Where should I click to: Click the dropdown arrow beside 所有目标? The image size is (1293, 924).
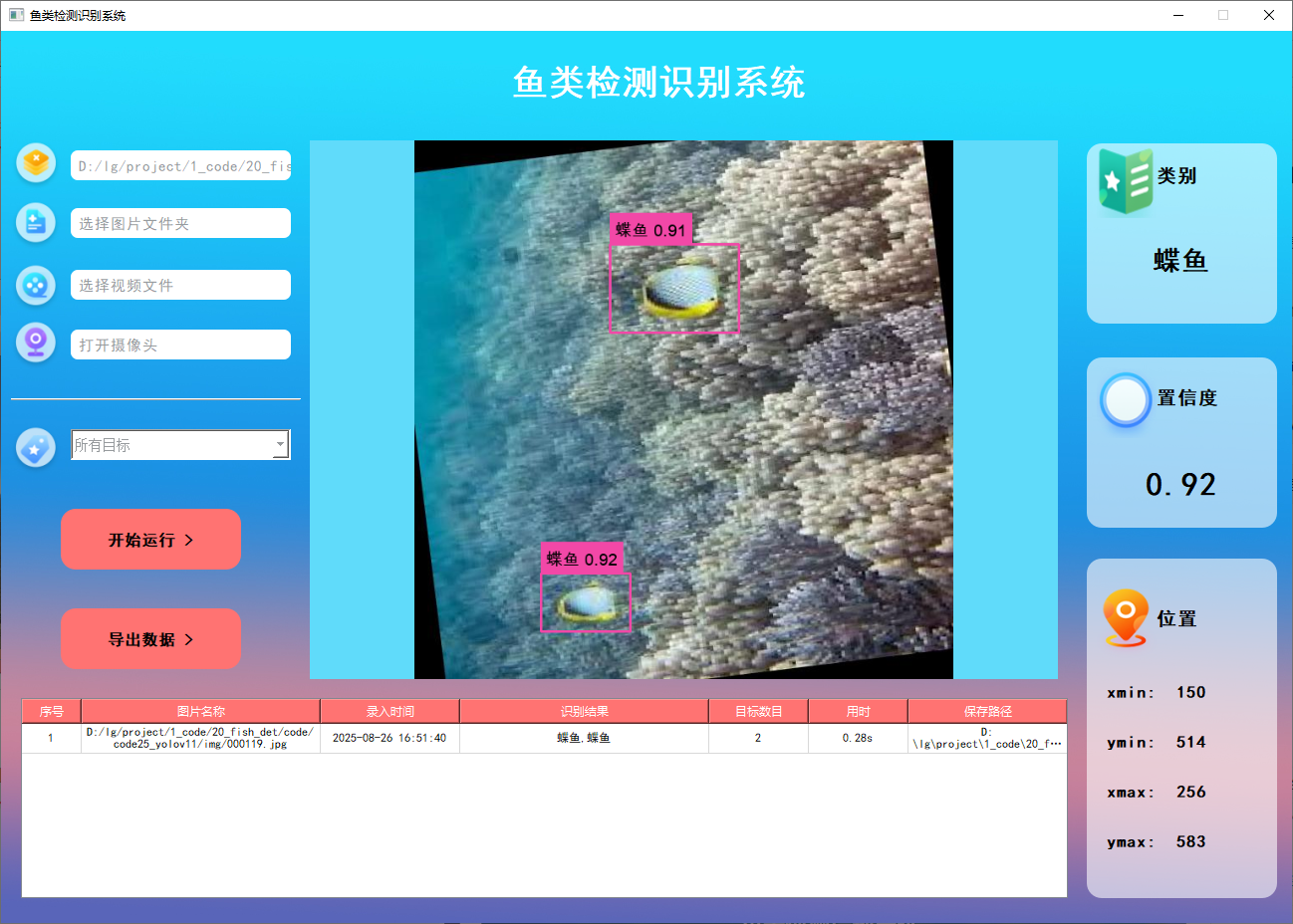(280, 444)
